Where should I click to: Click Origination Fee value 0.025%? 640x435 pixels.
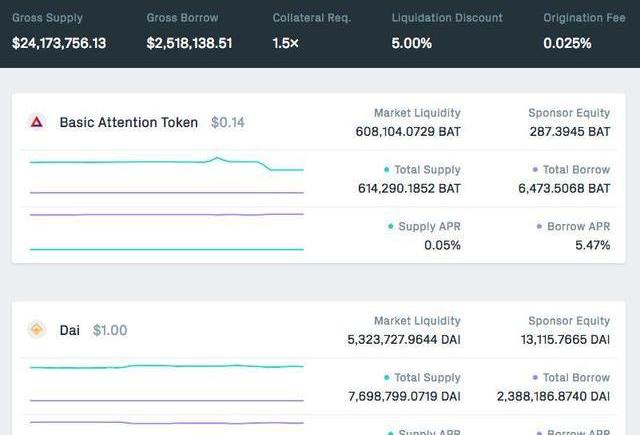click(x=567, y=43)
